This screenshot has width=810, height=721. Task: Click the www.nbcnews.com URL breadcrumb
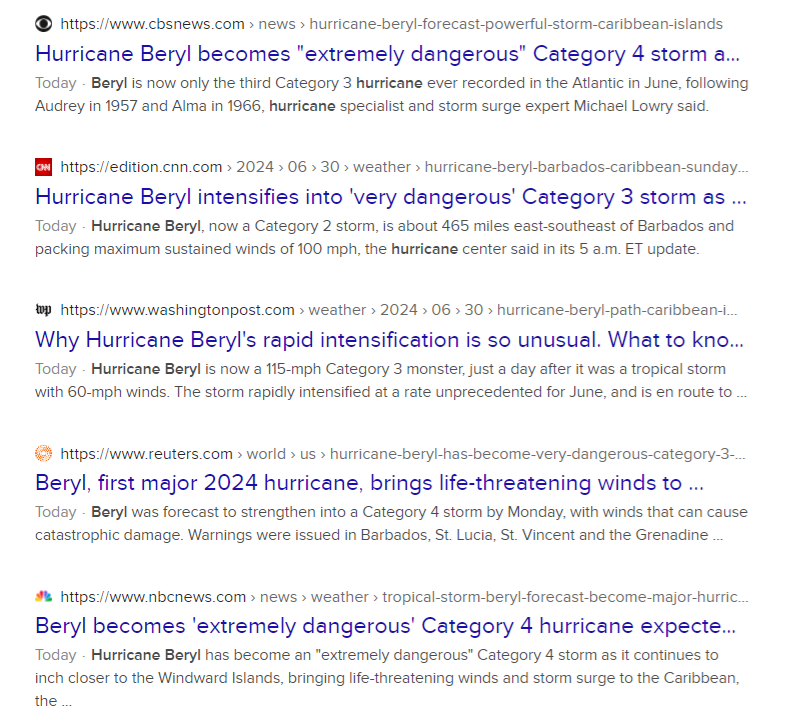point(153,597)
